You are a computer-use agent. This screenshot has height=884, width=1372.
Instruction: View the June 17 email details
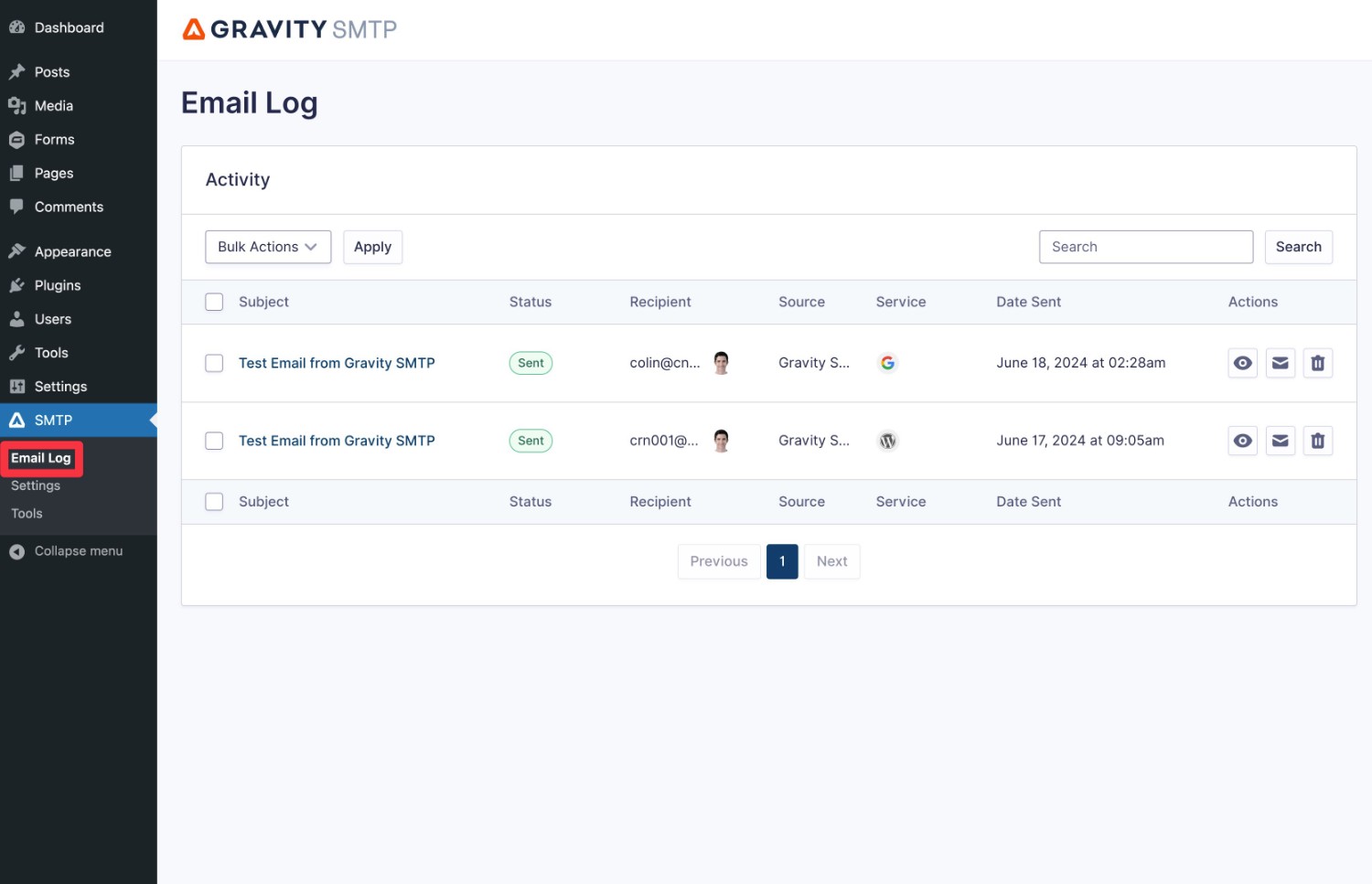1242,441
